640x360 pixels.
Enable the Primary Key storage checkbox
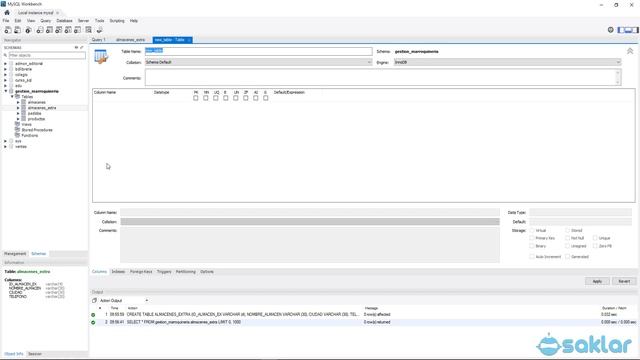pos(531,238)
